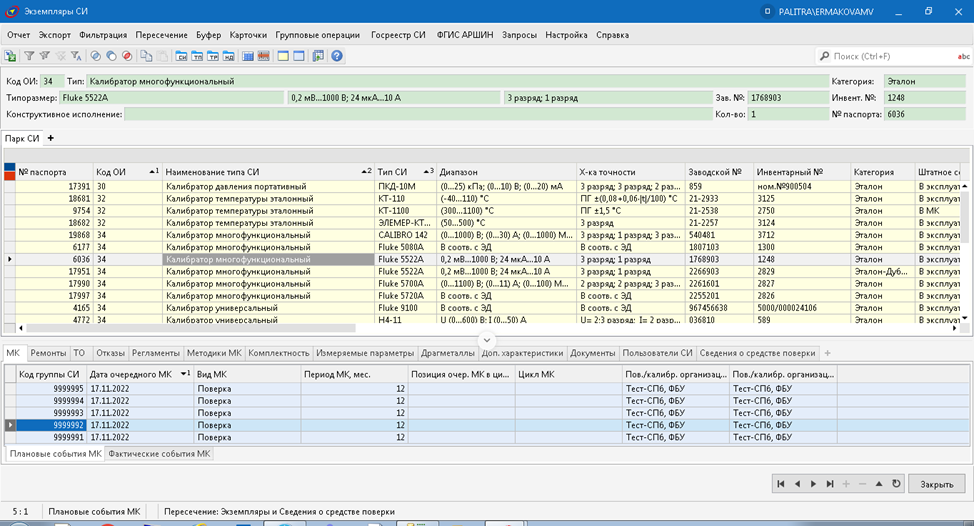
Task: Click the blue panel window icon
Action: 299,56
